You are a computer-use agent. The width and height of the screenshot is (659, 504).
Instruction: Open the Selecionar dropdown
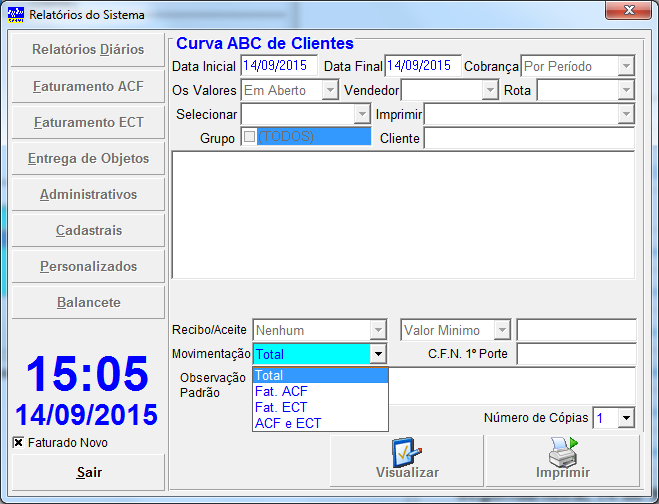pos(362,114)
